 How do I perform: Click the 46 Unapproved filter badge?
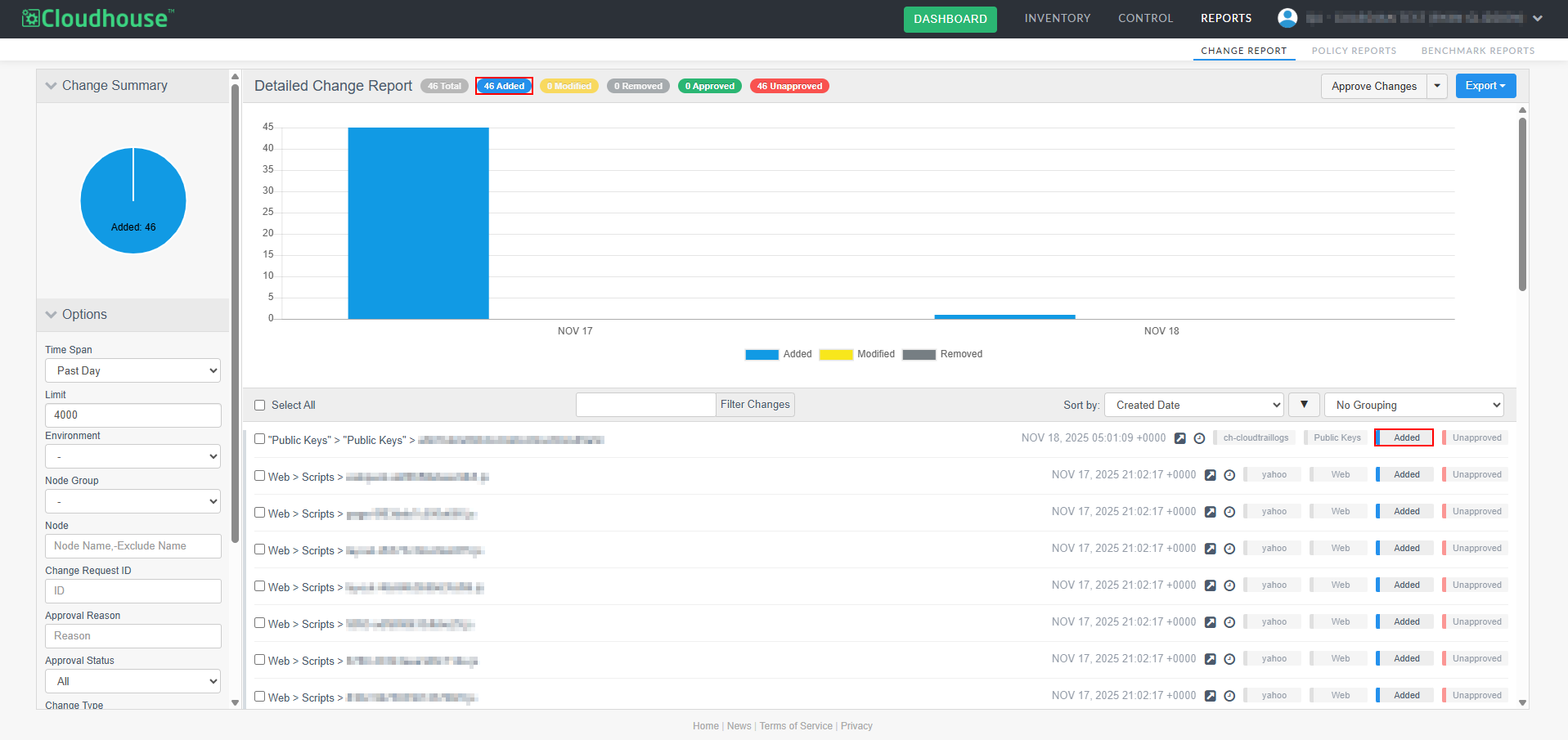click(789, 86)
